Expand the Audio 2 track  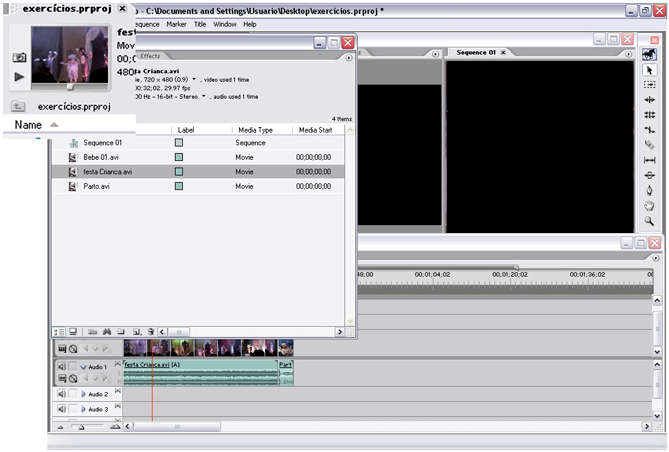coord(83,395)
